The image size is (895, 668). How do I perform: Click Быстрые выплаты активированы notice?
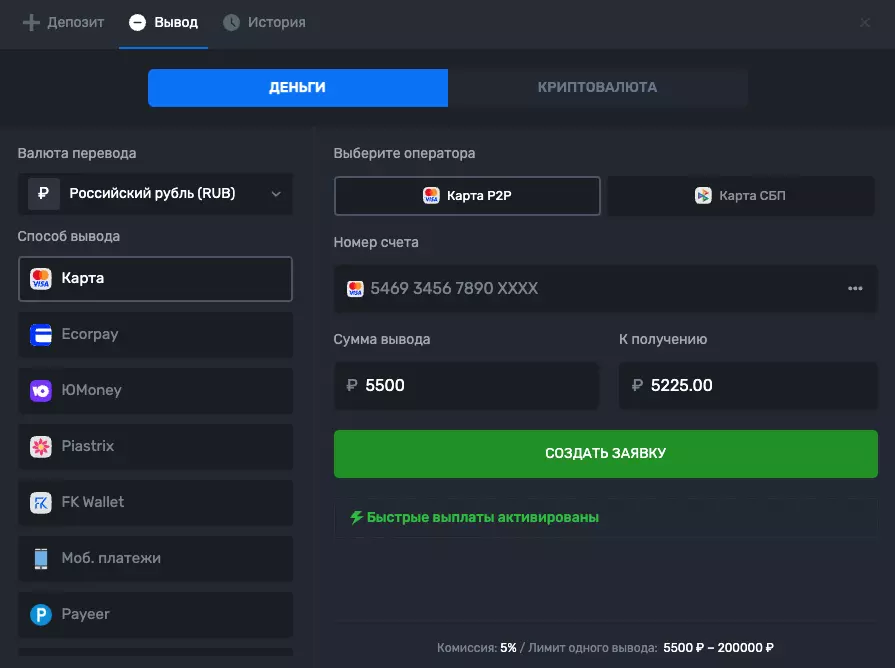pyautogui.click(x=474, y=518)
